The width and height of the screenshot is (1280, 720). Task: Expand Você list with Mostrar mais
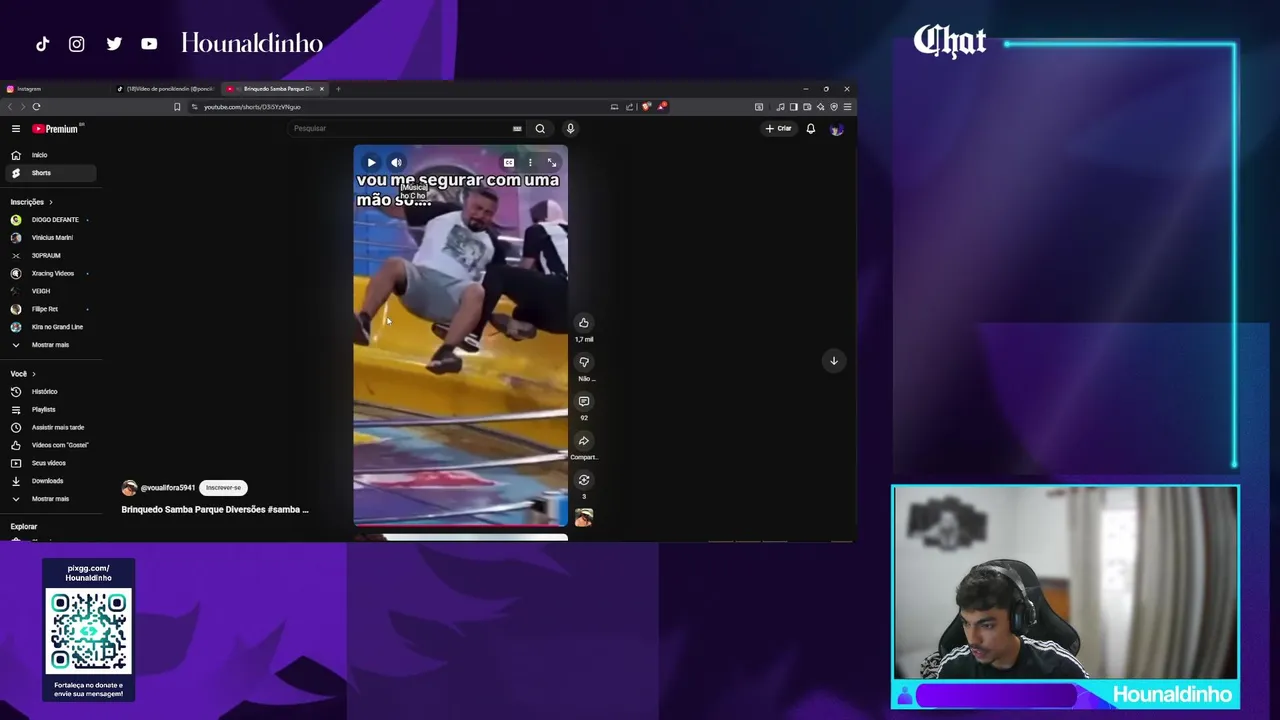pos(49,499)
